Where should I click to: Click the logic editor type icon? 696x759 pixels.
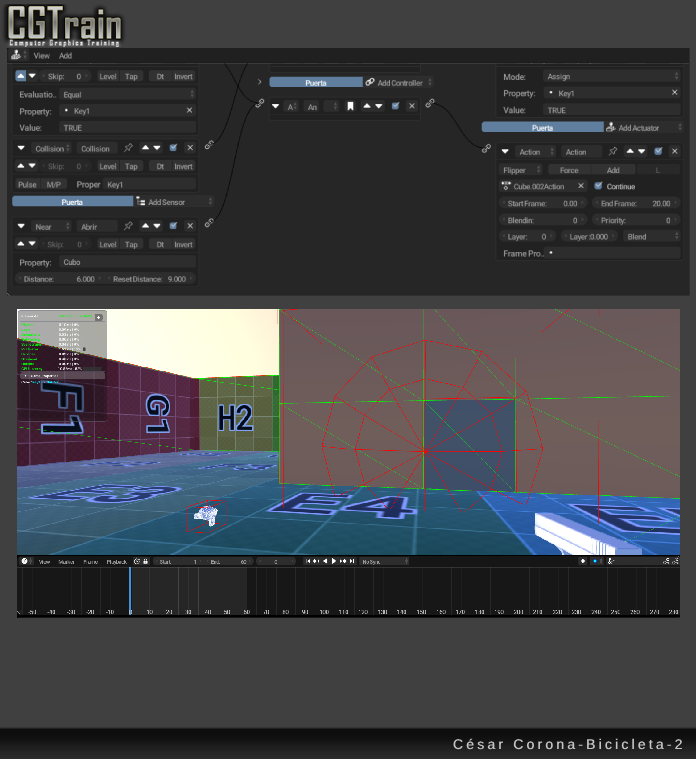[17, 56]
